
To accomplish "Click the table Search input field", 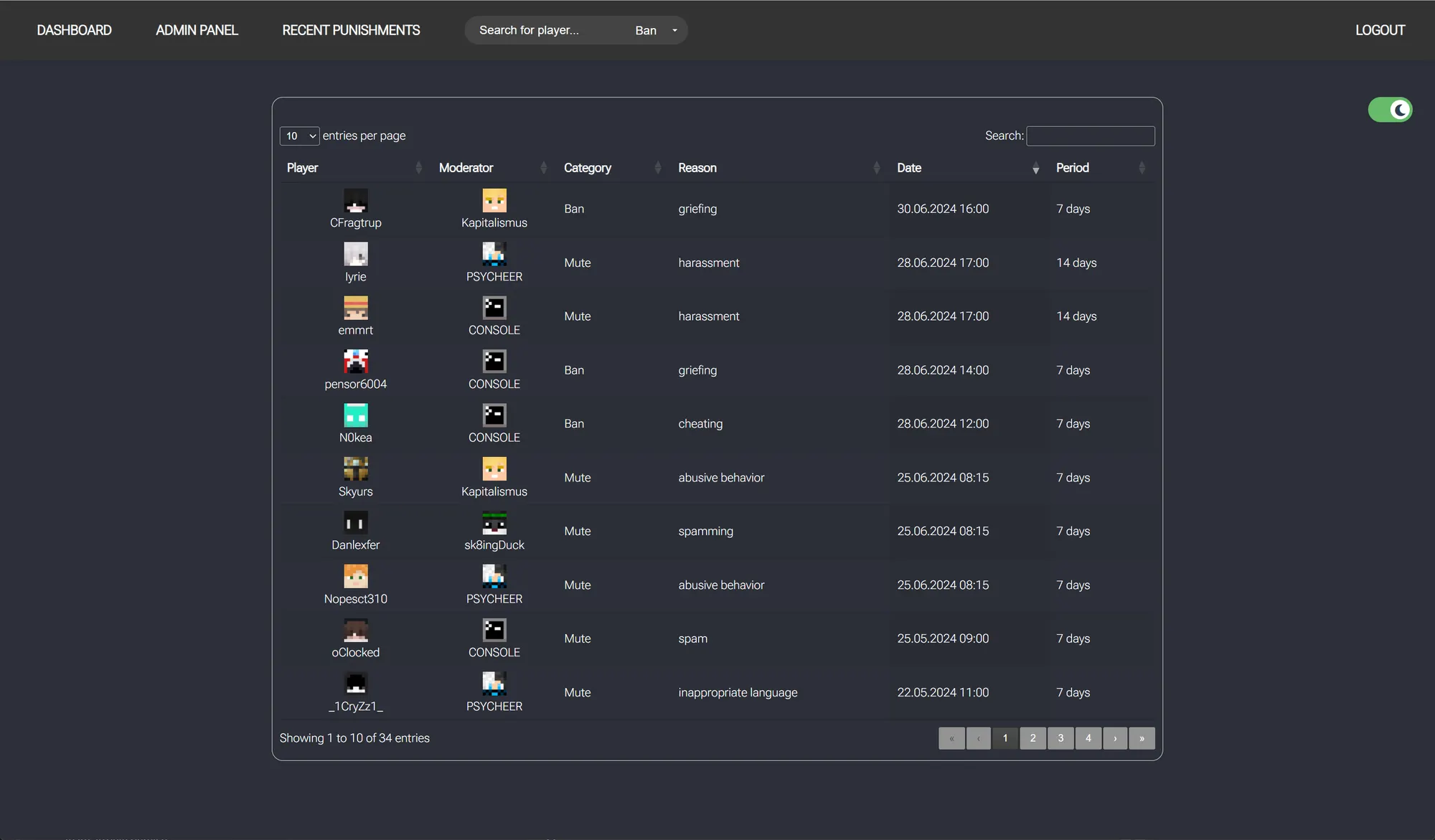I will tap(1091, 136).
